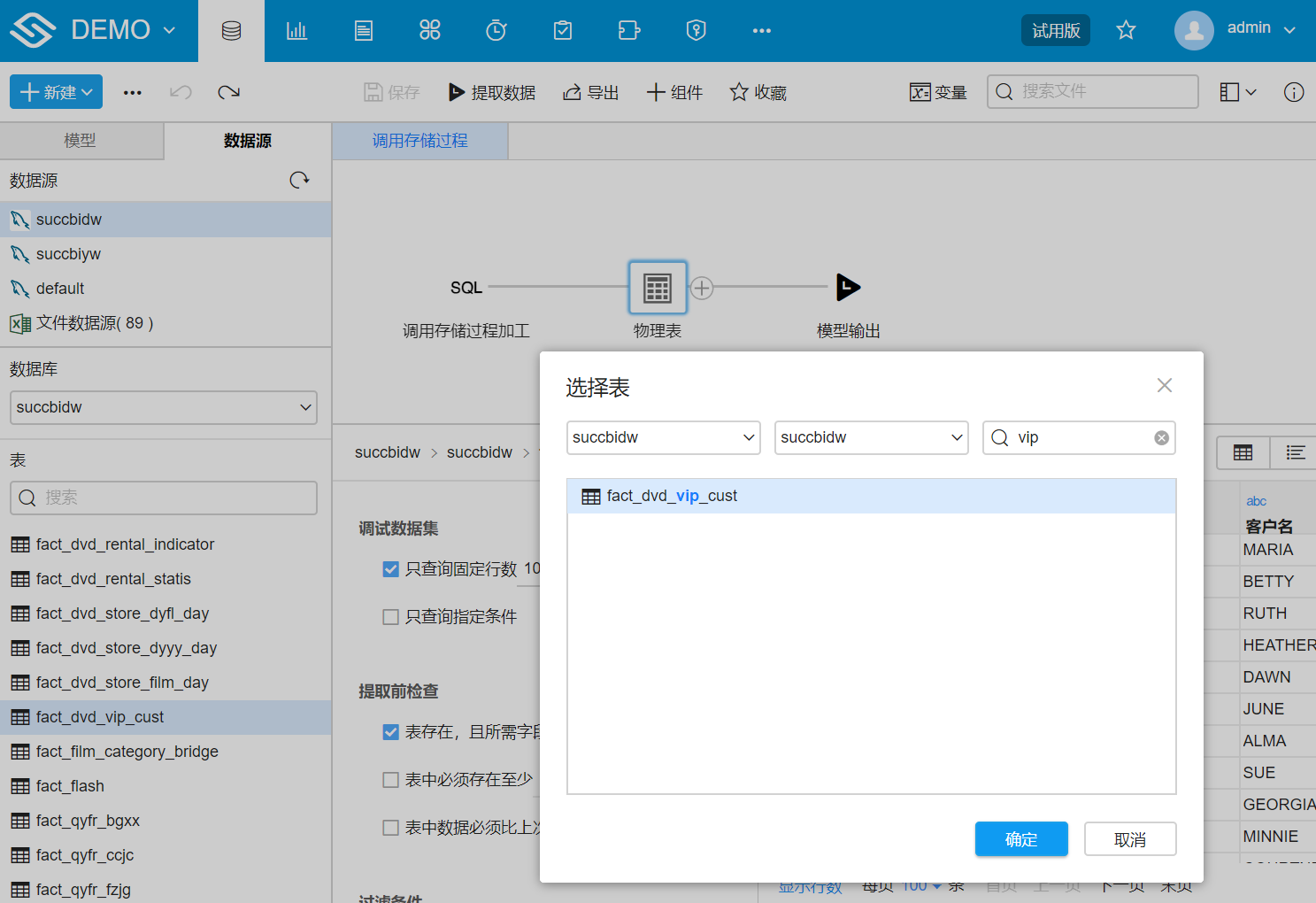
Task: Click the 确定 confirm button
Action: (1021, 838)
